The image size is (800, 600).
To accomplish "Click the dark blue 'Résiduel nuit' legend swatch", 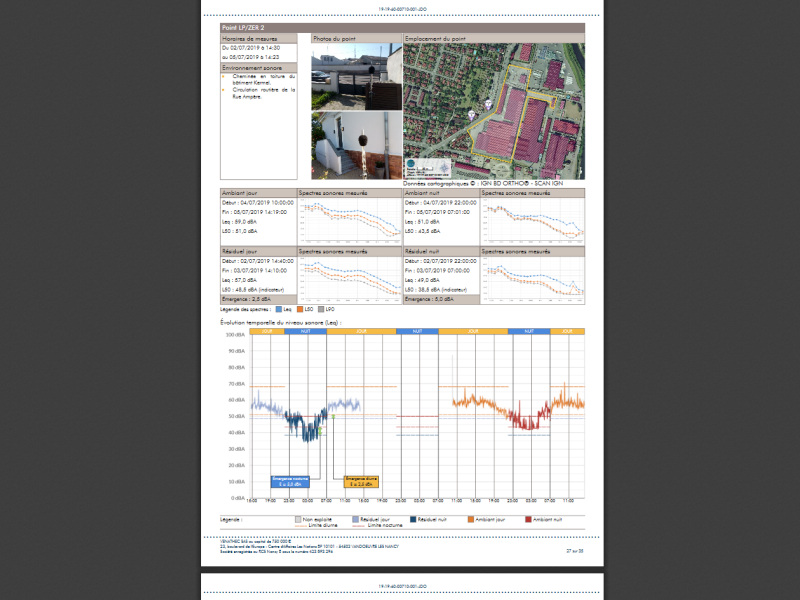I will click(413, 519).
